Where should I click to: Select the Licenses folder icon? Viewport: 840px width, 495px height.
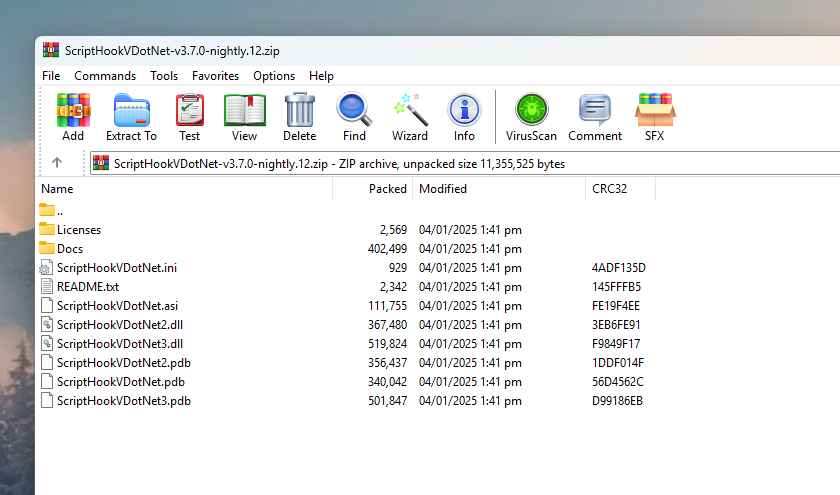47,229
